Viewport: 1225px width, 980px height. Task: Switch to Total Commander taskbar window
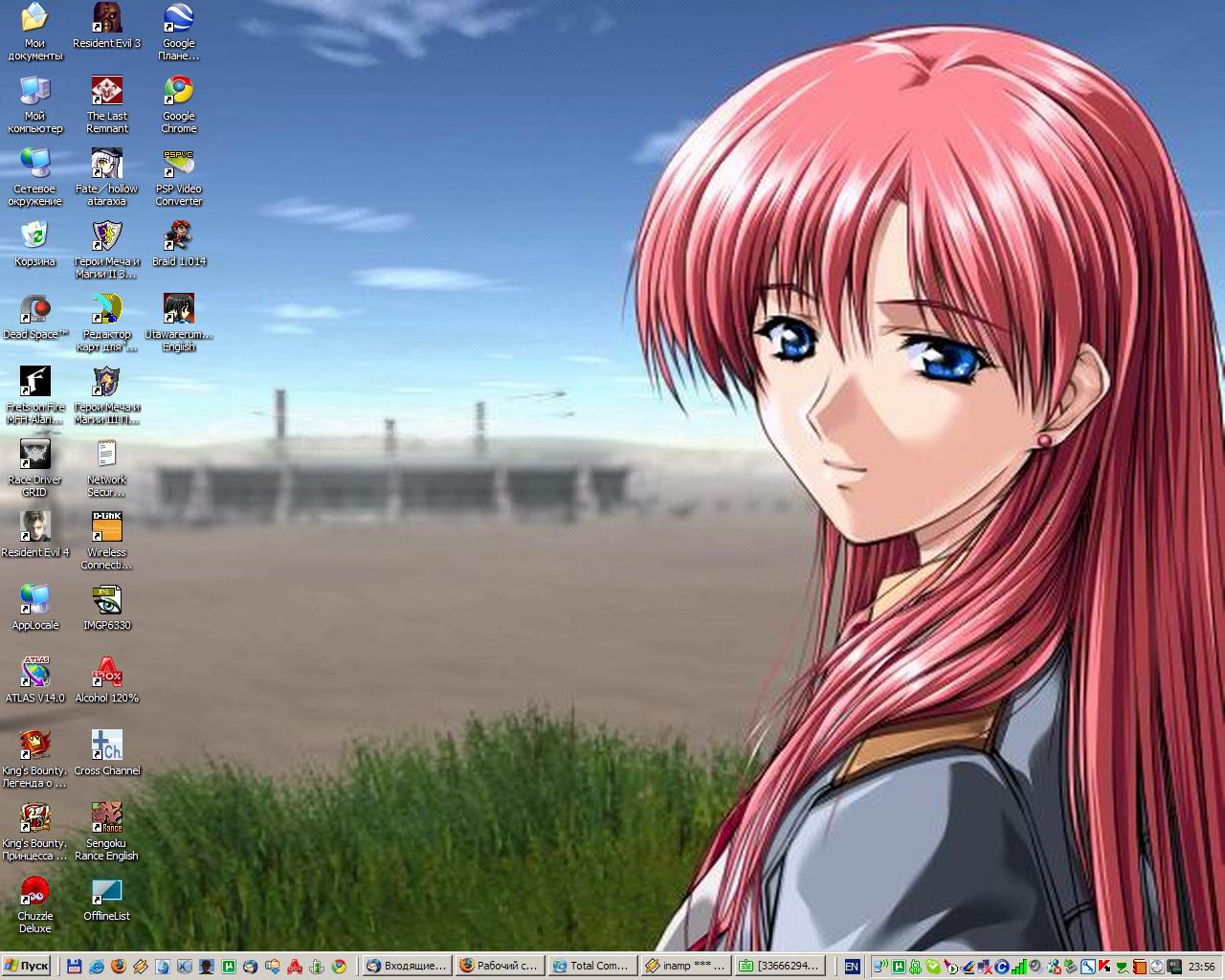(x=592, y=966)
